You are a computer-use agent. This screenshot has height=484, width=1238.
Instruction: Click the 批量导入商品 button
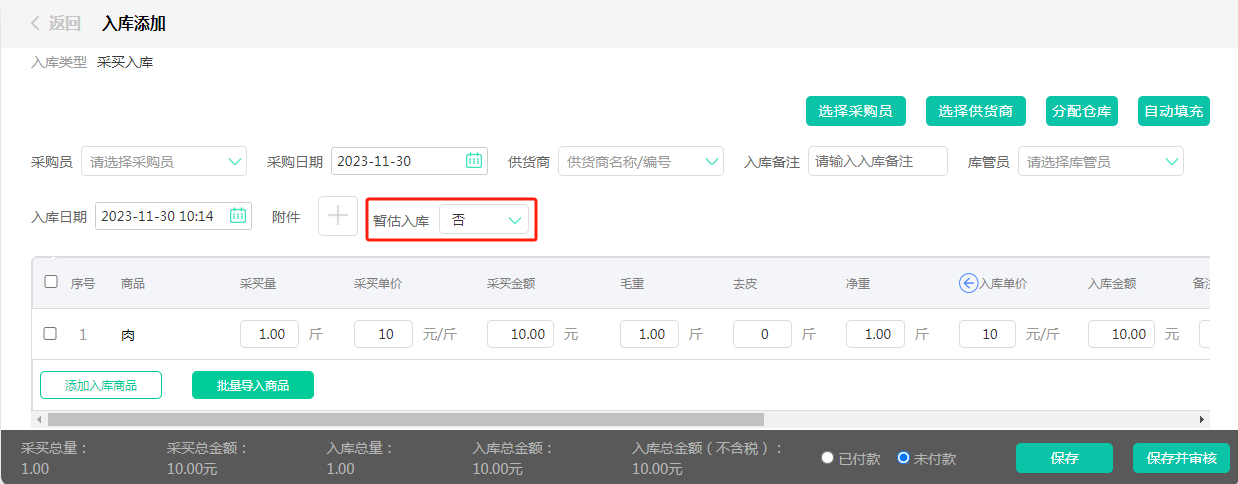pyautogui.click(x=253, y=385)
